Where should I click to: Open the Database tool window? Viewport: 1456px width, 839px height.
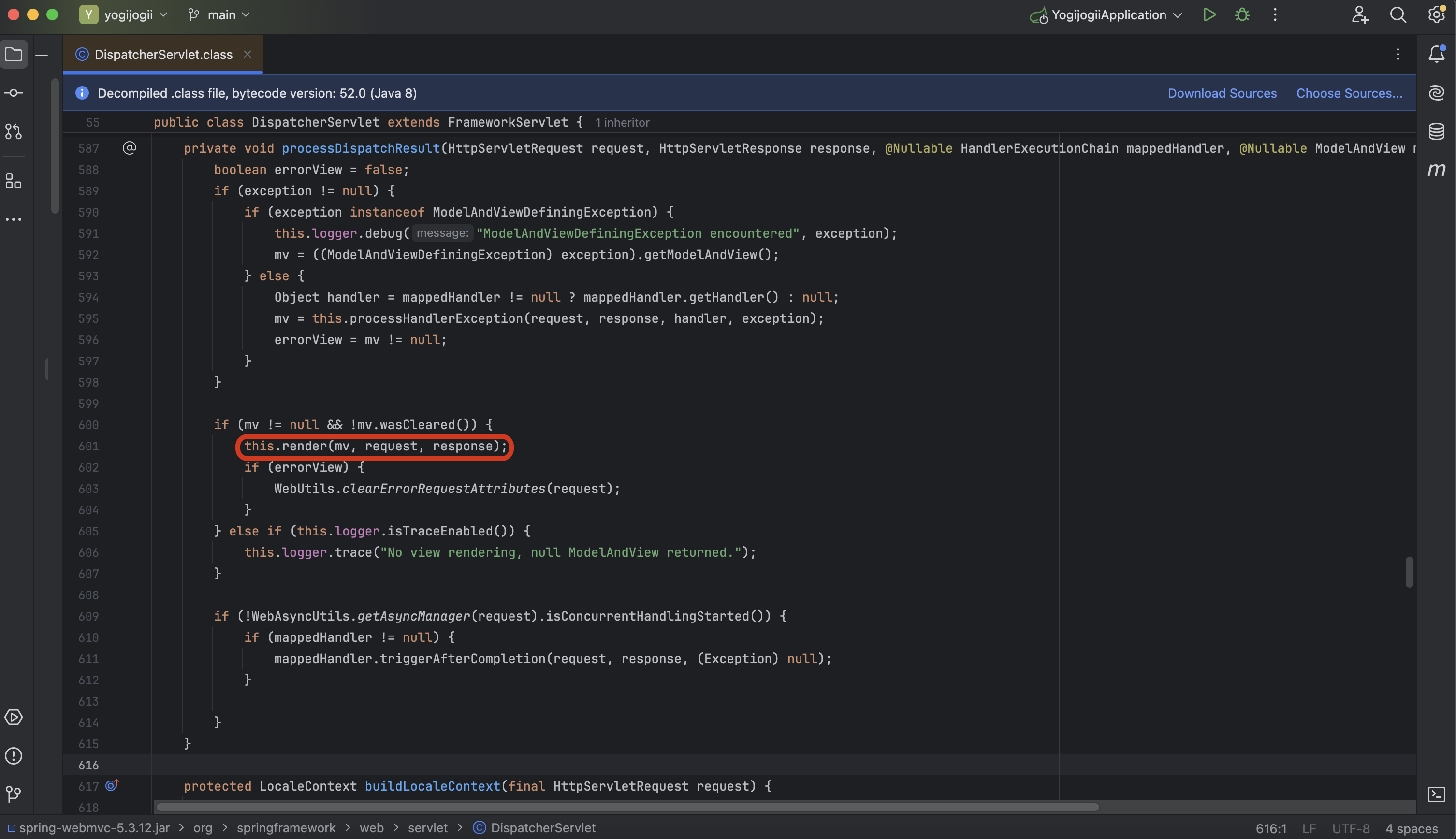[1436, 131]
